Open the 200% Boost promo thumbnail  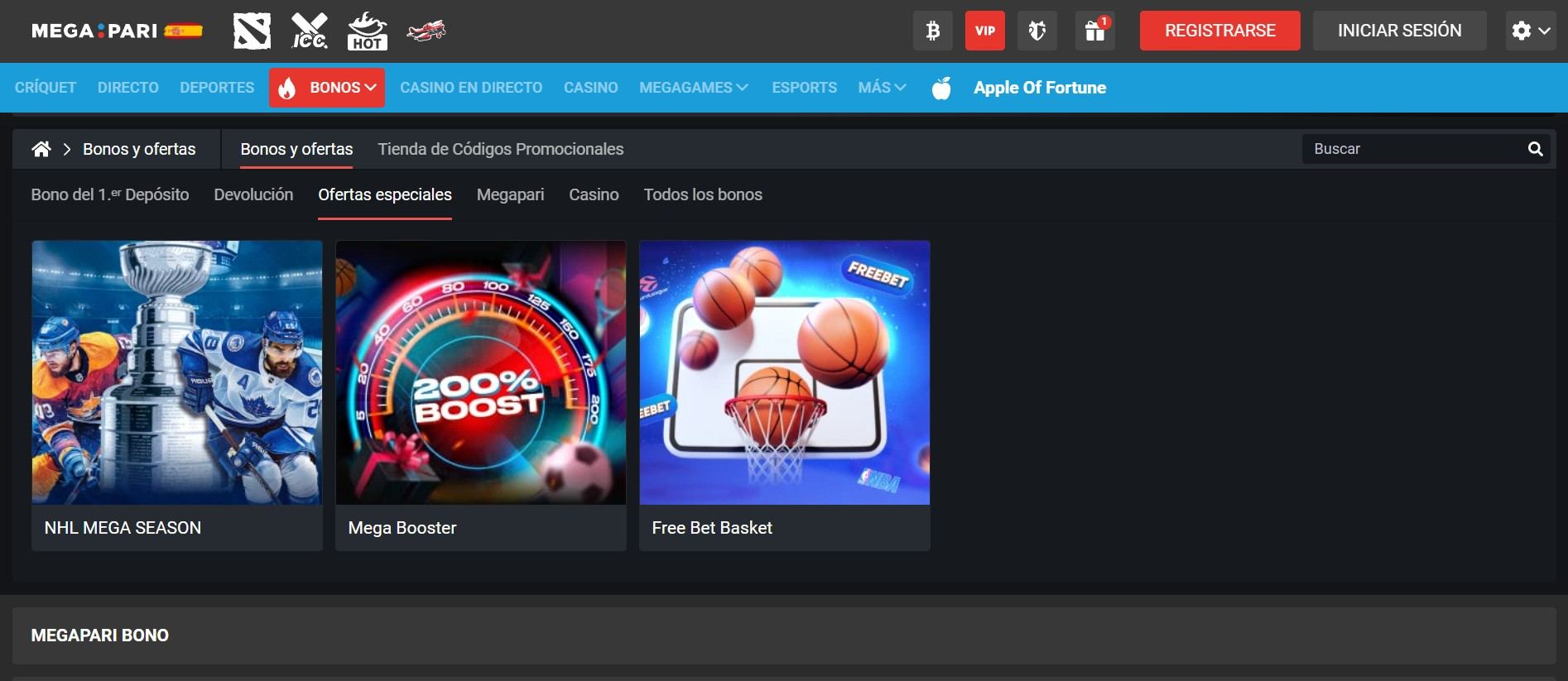tap(481, 372)
